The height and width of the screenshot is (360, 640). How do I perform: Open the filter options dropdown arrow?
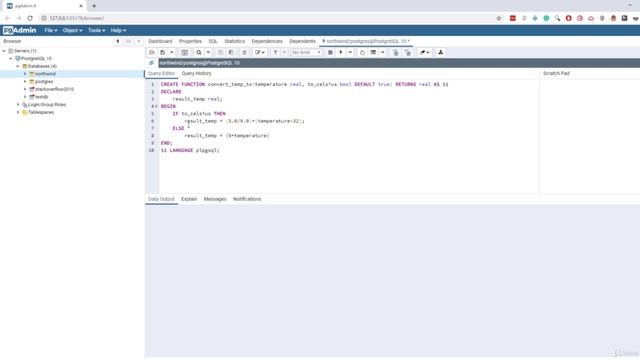(284, 53)
